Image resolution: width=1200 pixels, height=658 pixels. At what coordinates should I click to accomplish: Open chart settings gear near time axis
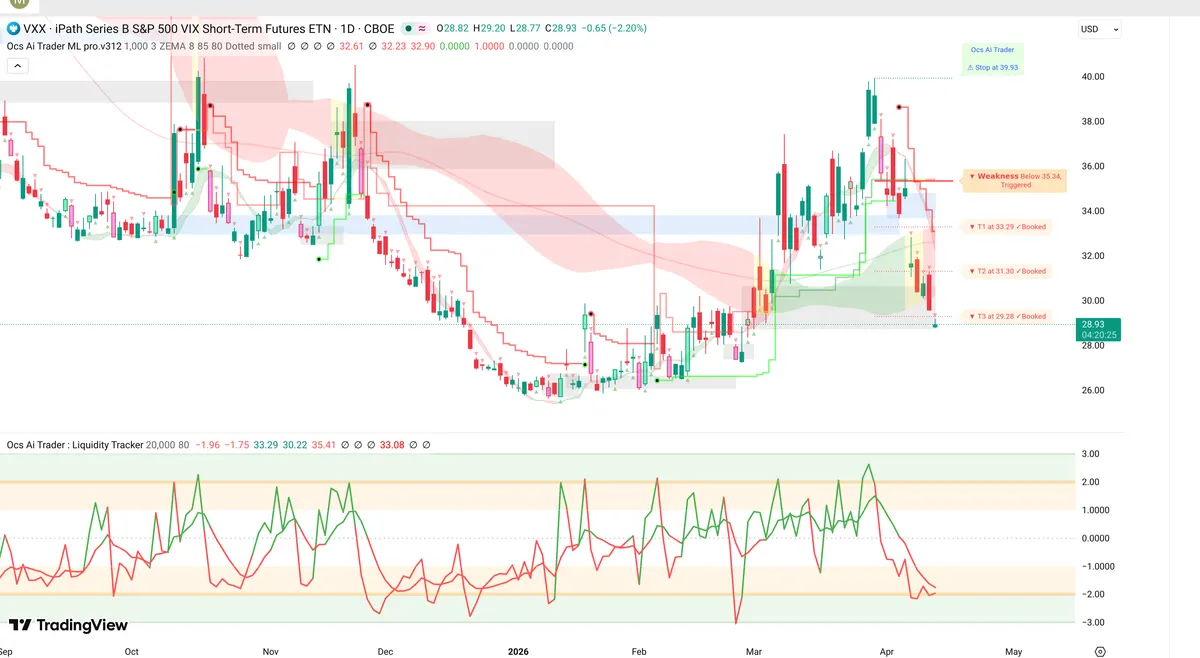coord(1100,651)
